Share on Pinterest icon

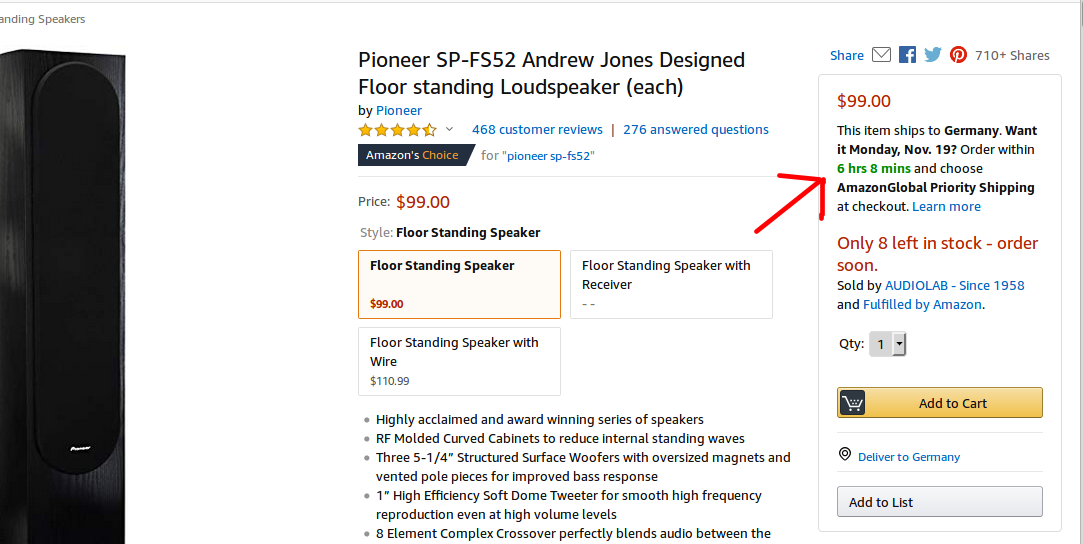coord(958,55)
